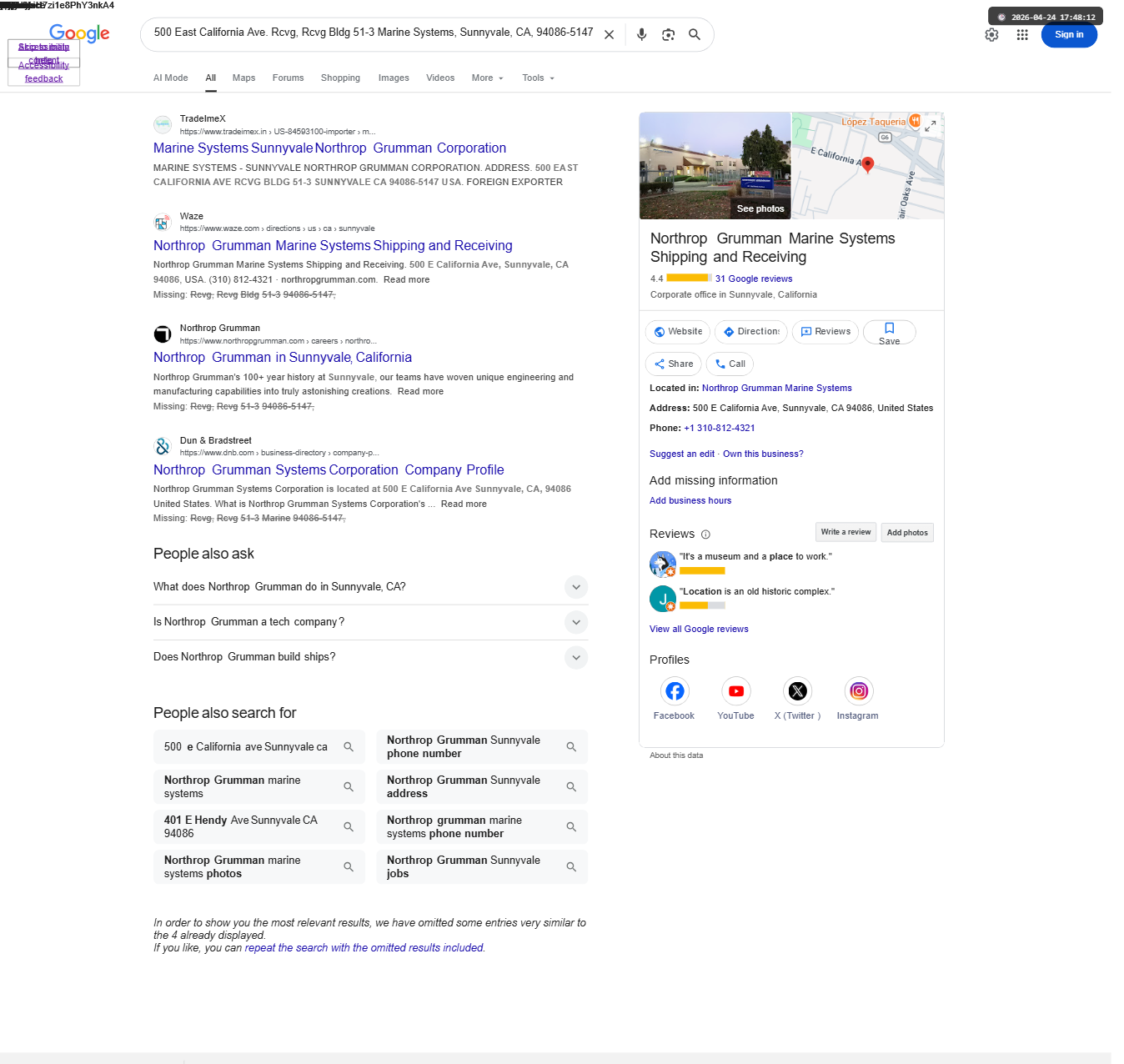Screen dimensions: 1124x1064
Task: Expand 'Does Northrop Grumman build ships?' question
Action: [x=576, y=657]
